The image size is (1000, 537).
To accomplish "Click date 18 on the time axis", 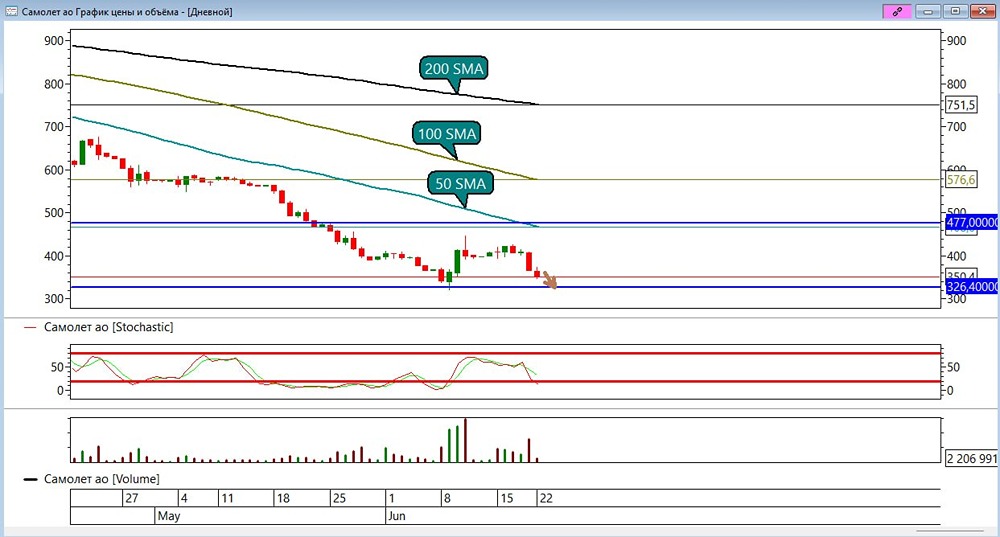I will tap(283, 498).
